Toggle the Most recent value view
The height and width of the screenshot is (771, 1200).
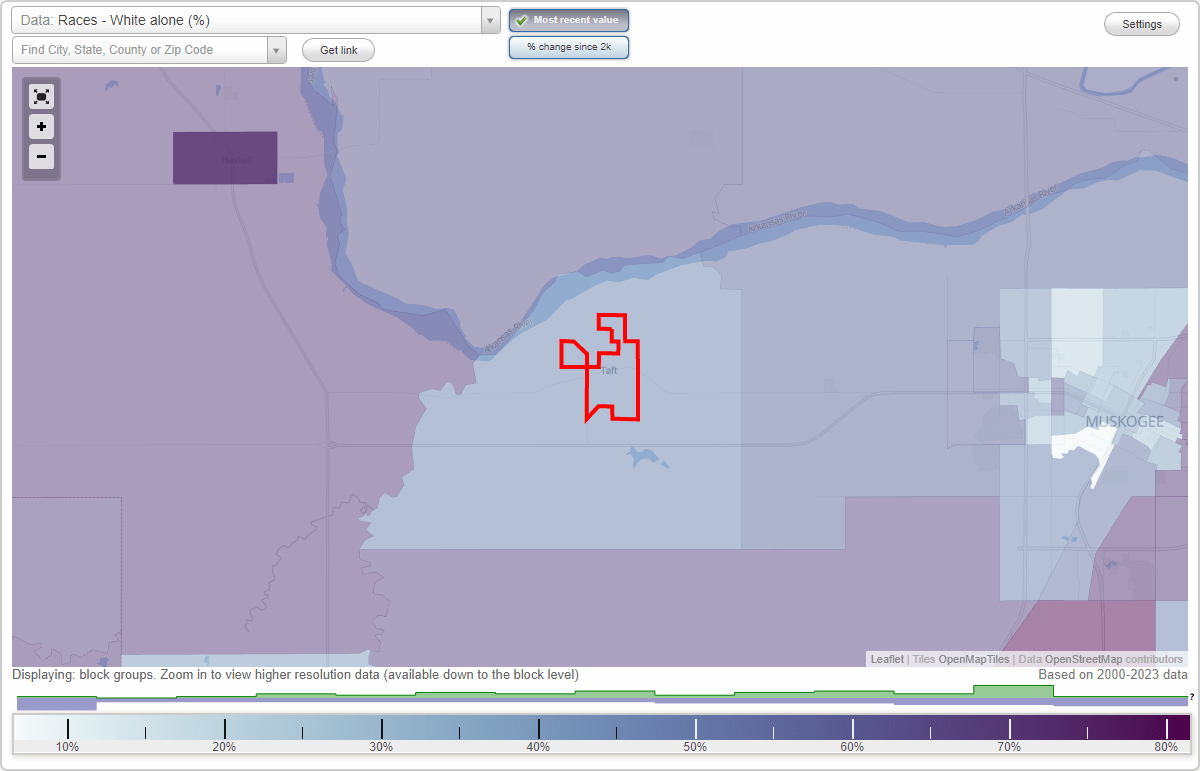[568, 19]
